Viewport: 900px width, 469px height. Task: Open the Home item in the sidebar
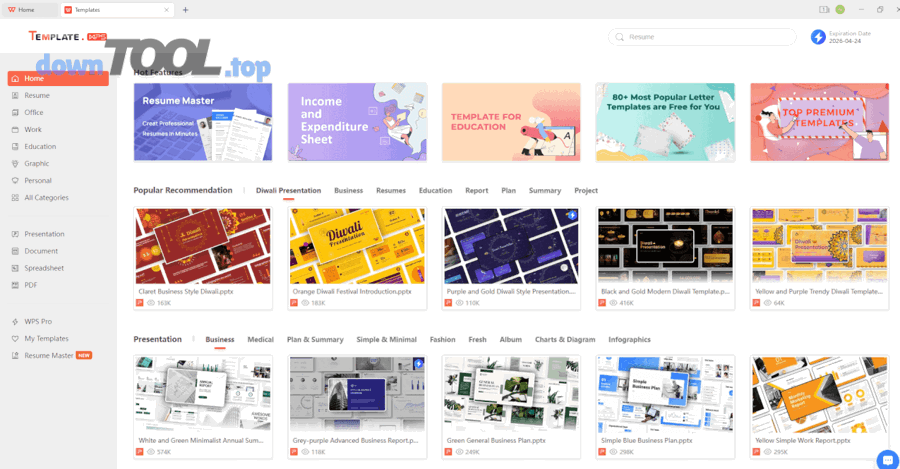pos(58,79)
